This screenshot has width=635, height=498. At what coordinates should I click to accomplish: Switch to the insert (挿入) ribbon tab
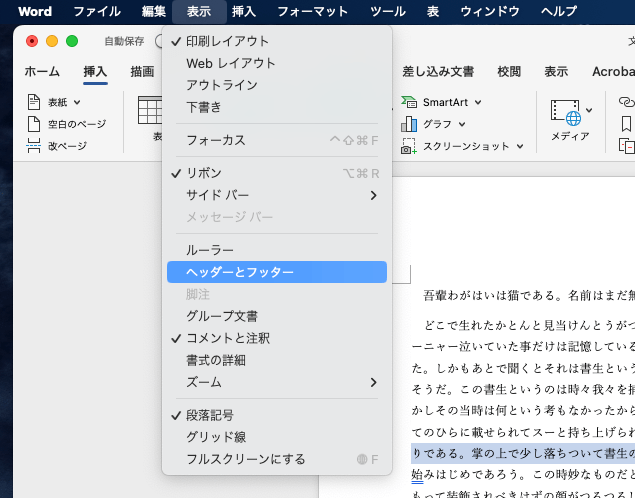[x=95, y=72]
